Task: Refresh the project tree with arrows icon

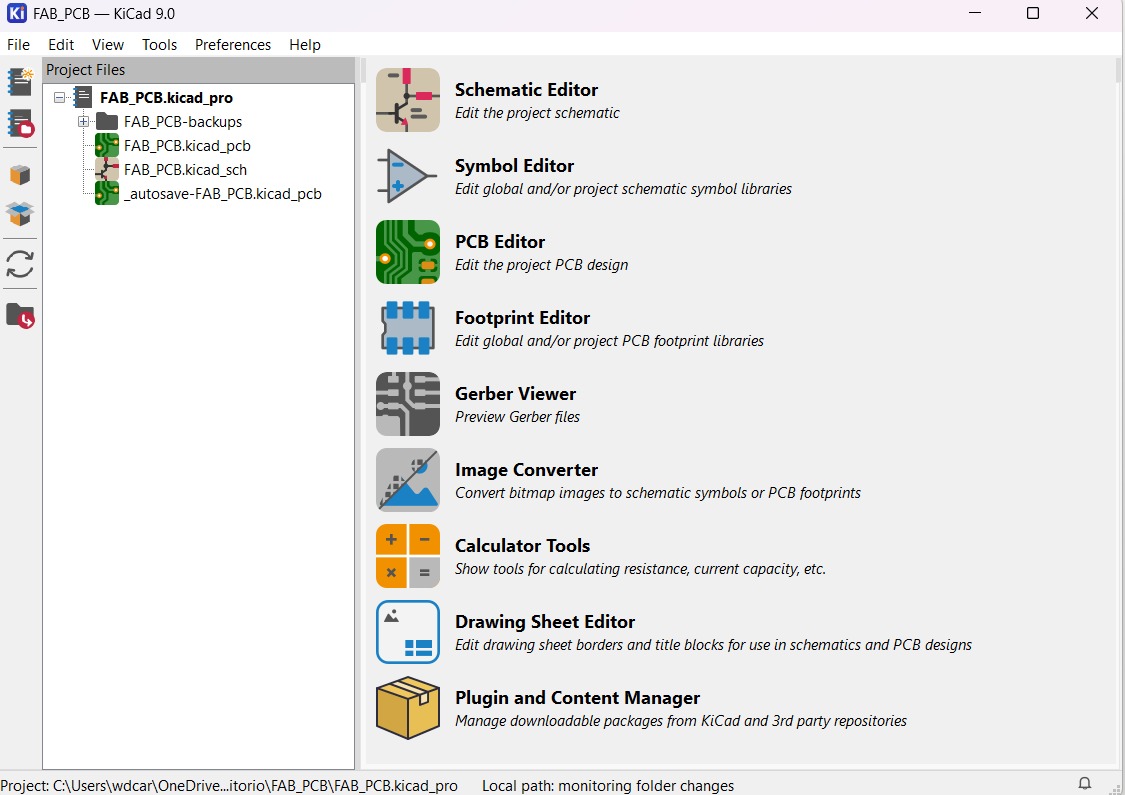Action: pyautogui.click(x=21, y=264)
